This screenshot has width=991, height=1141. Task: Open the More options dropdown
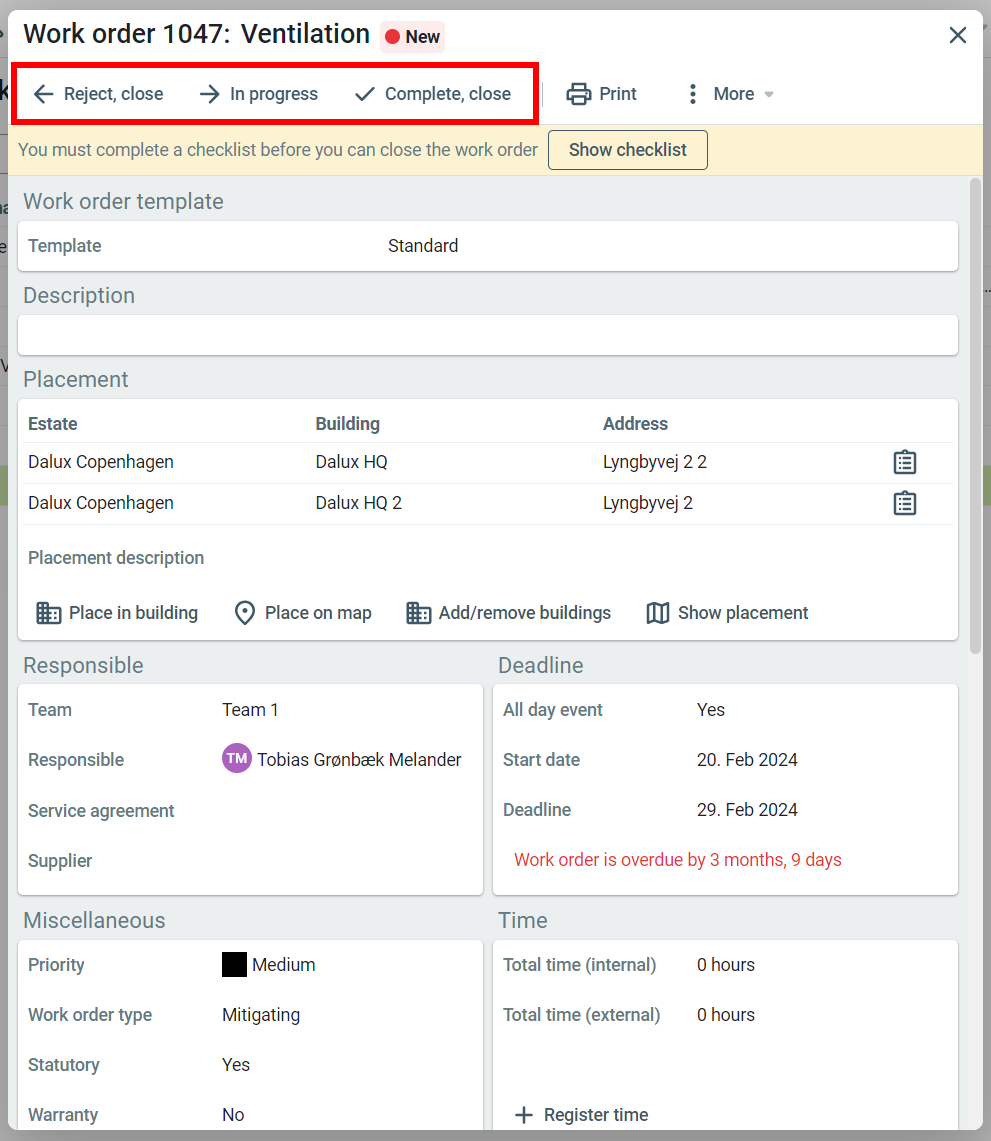coord(730,94)
